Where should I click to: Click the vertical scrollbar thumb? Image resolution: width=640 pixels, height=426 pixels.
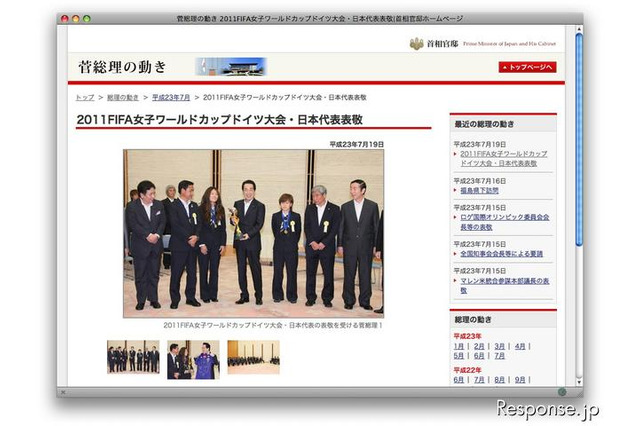pos(579,140)
